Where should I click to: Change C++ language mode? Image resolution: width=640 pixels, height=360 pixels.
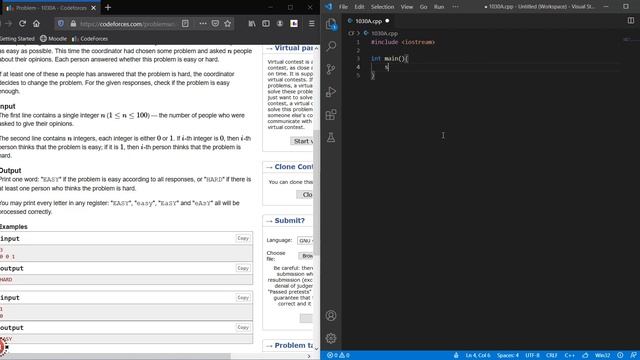coord(569,355)
